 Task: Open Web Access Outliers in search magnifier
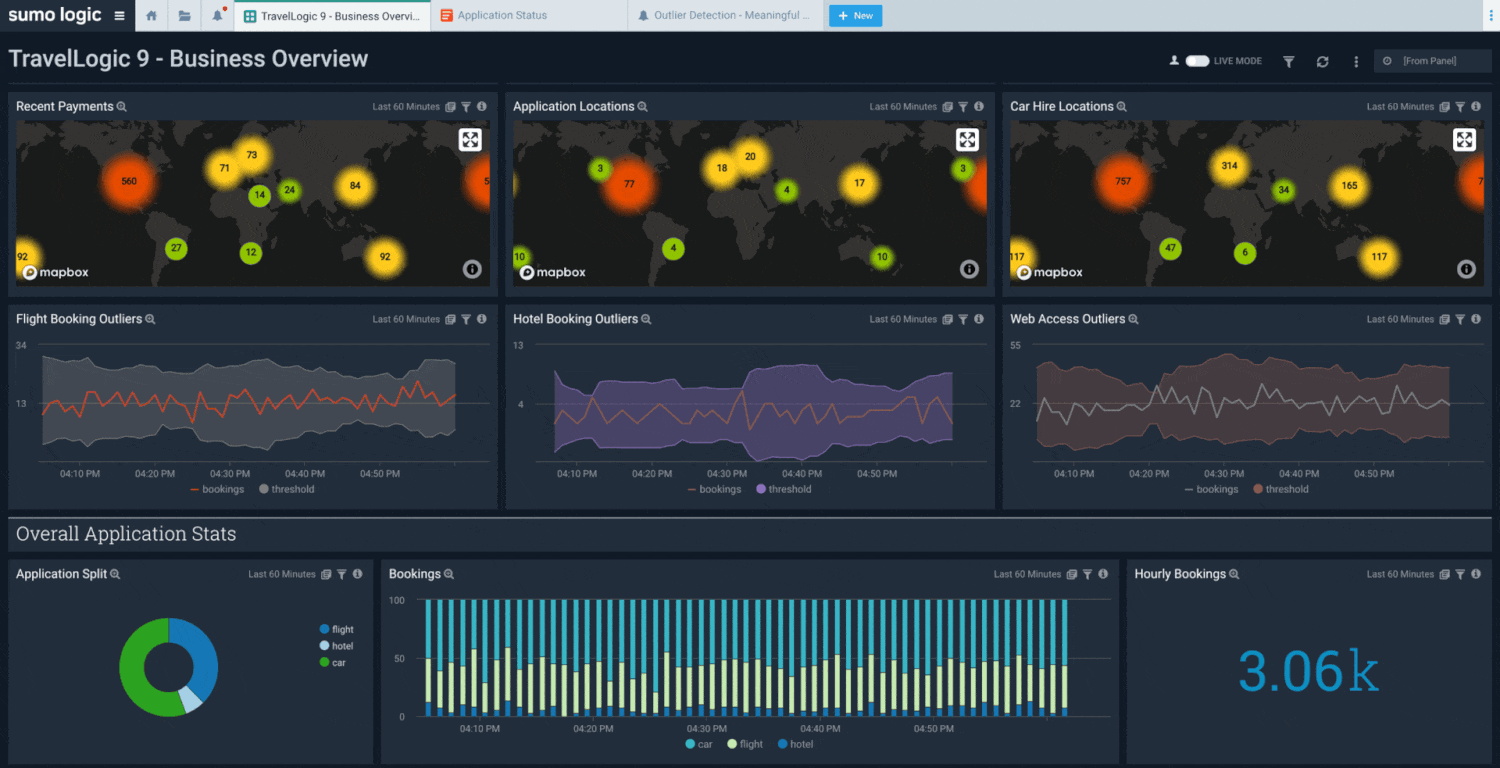pos(1133,320)
